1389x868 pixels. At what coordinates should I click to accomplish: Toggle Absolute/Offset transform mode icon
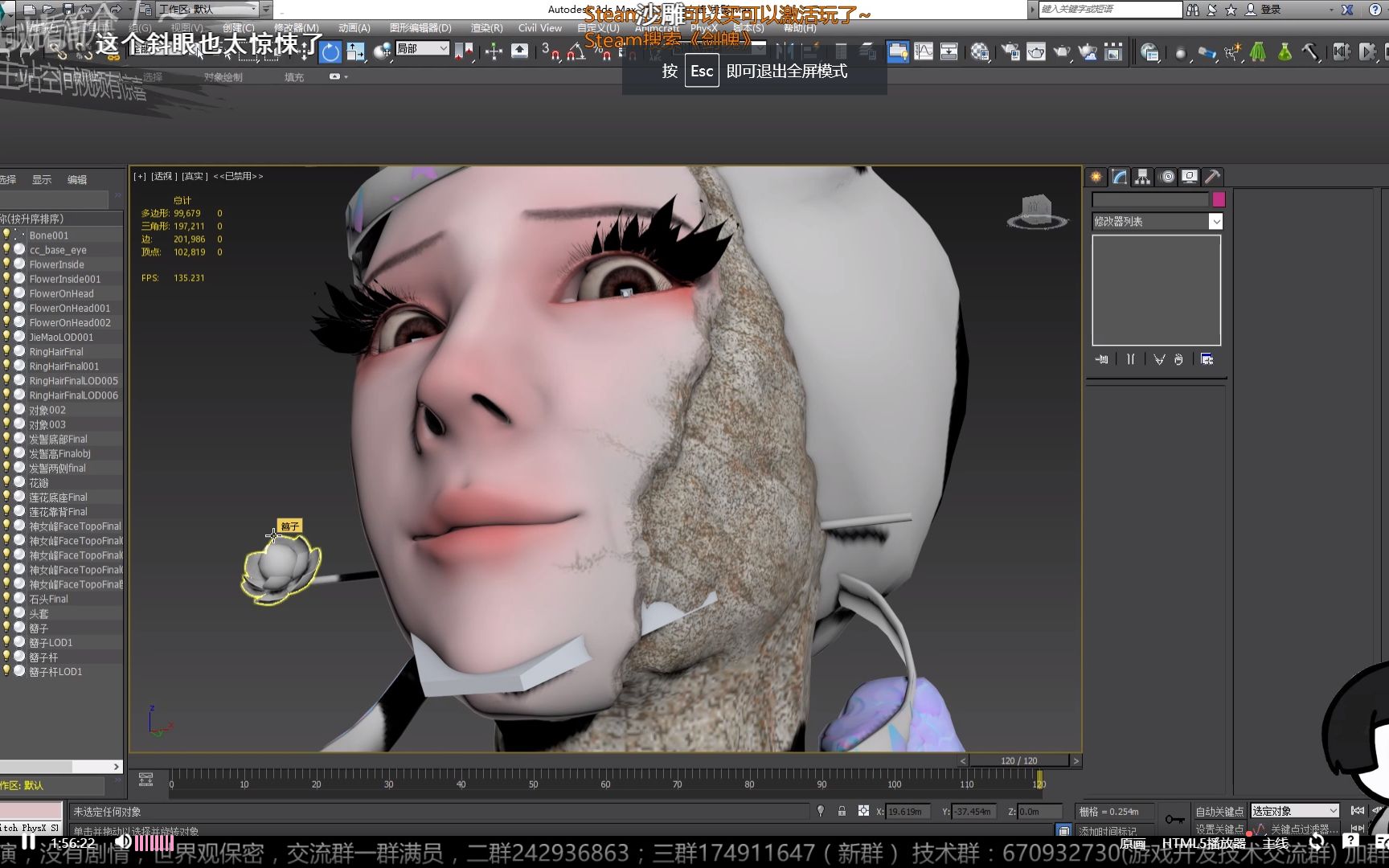(863, 812)
